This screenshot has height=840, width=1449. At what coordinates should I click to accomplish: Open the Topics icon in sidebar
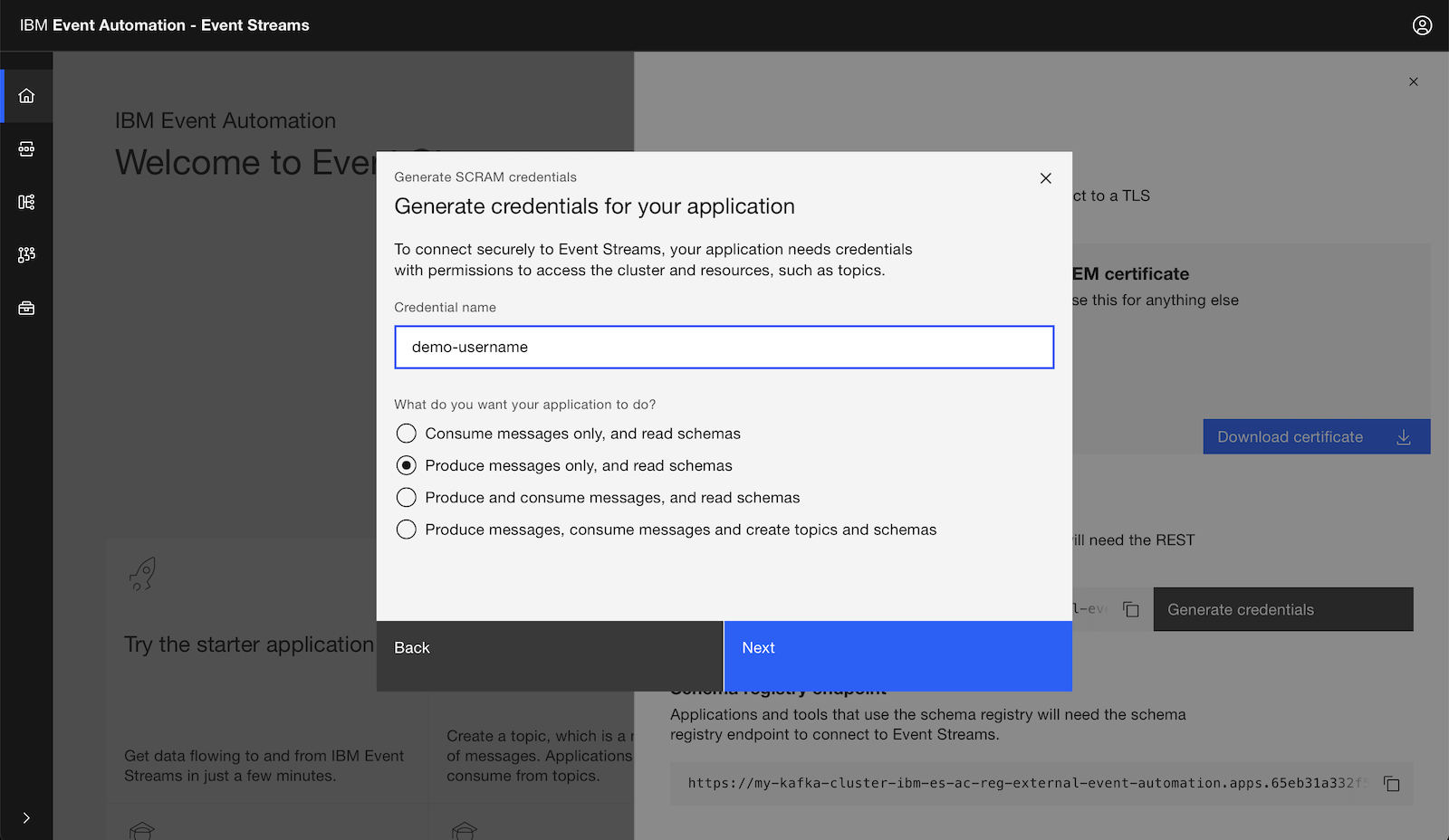[x=26, y=149]
